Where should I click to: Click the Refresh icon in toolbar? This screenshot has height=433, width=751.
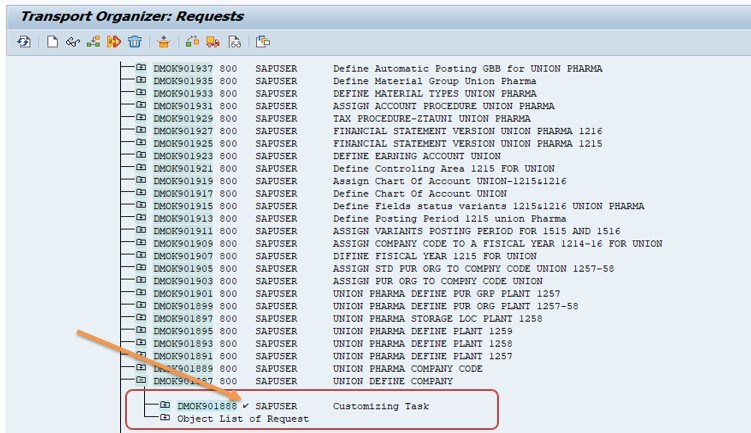click(x=24, y=42)
